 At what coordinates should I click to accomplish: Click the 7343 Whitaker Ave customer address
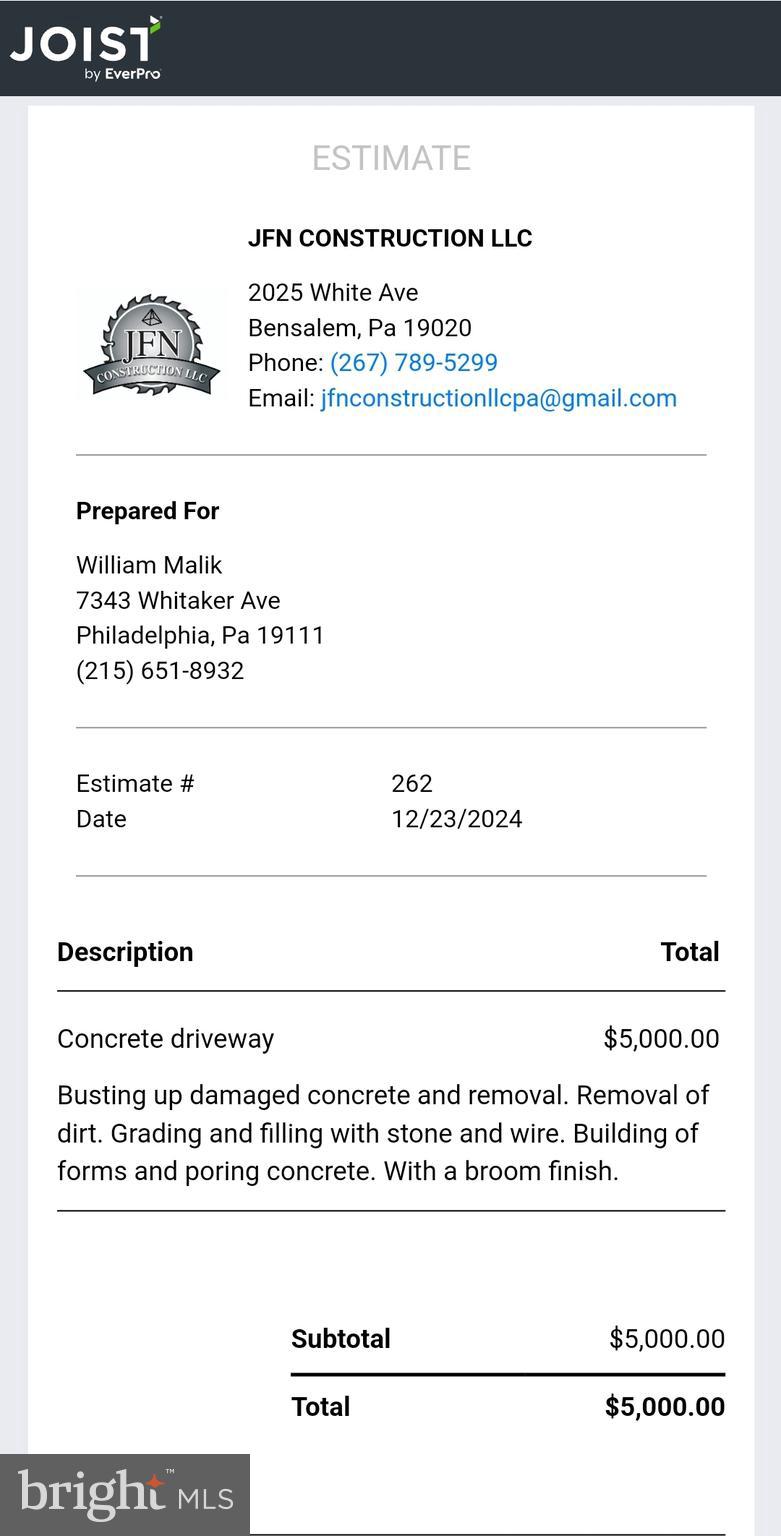click(x=178, y=600)
